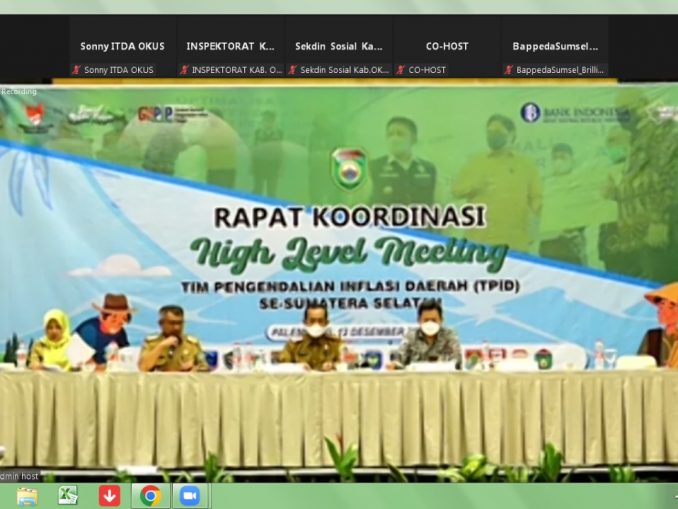This screenshot has height=509, width=678.
Task: Click the Recording indicator in the top-left
Action: (x=18, y=91)
